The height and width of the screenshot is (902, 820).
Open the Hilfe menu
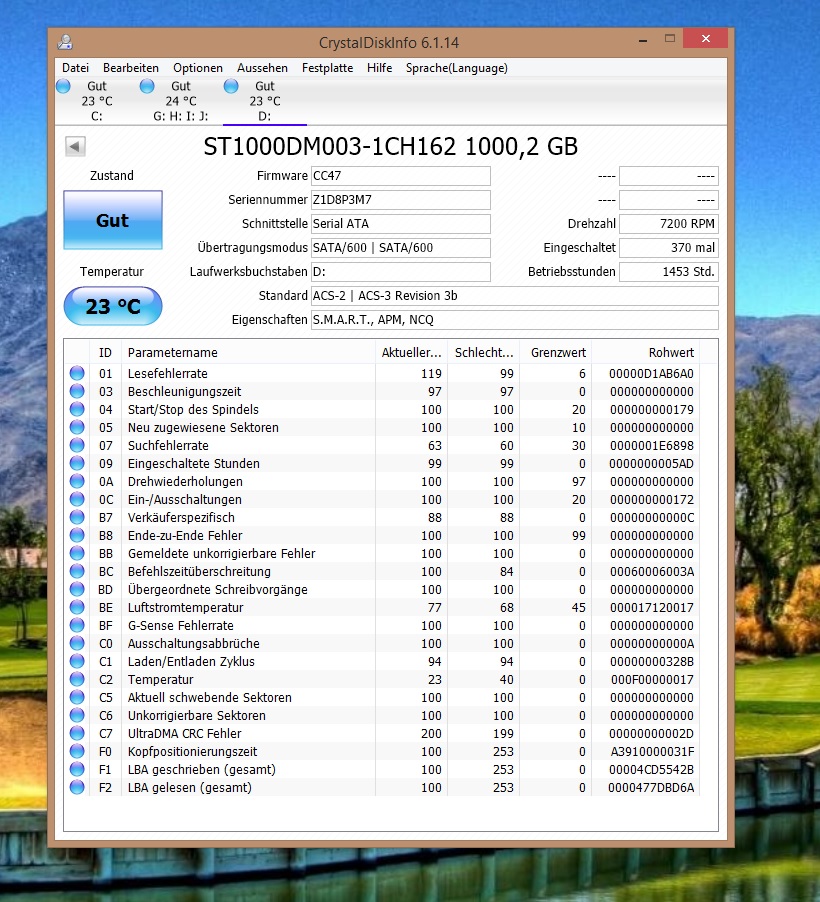pyautogui.click(x=380, y=68)
